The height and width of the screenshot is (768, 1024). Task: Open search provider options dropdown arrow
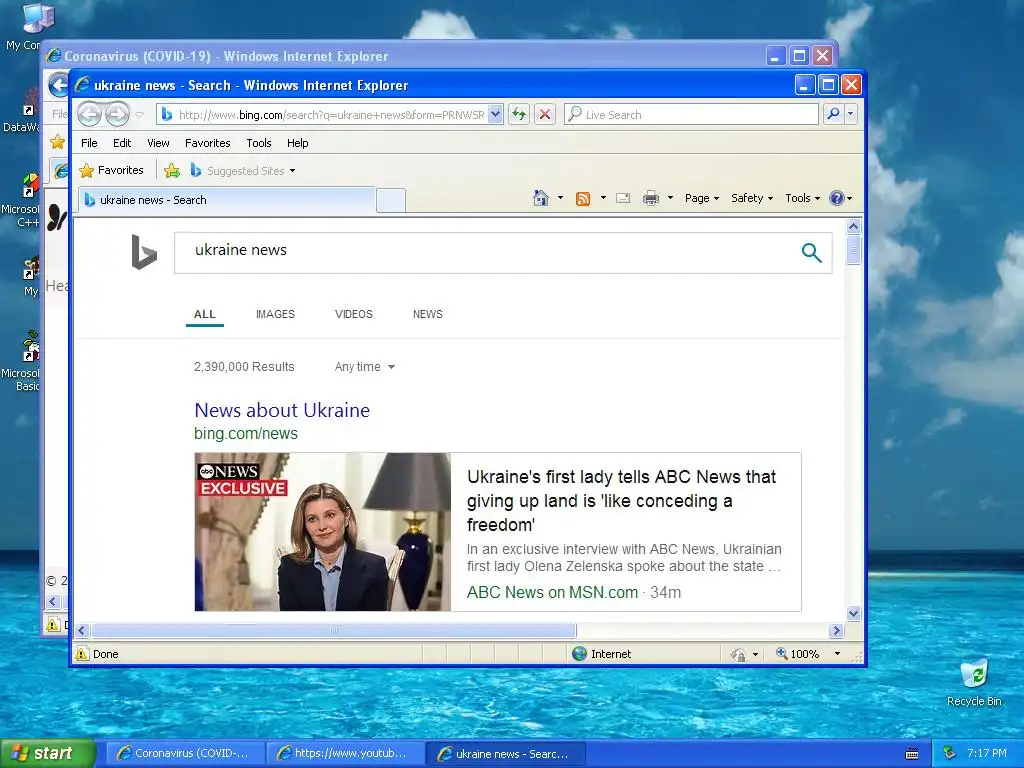850,114
